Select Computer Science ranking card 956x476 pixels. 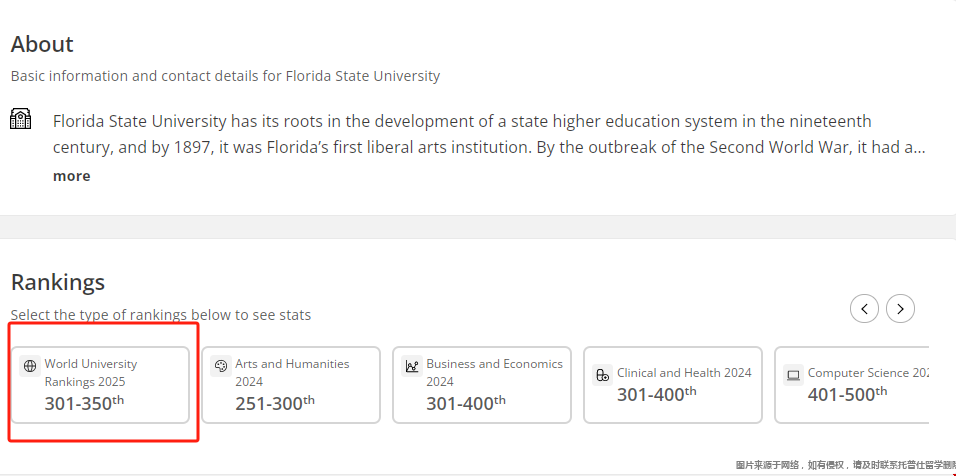pos(852,385)
